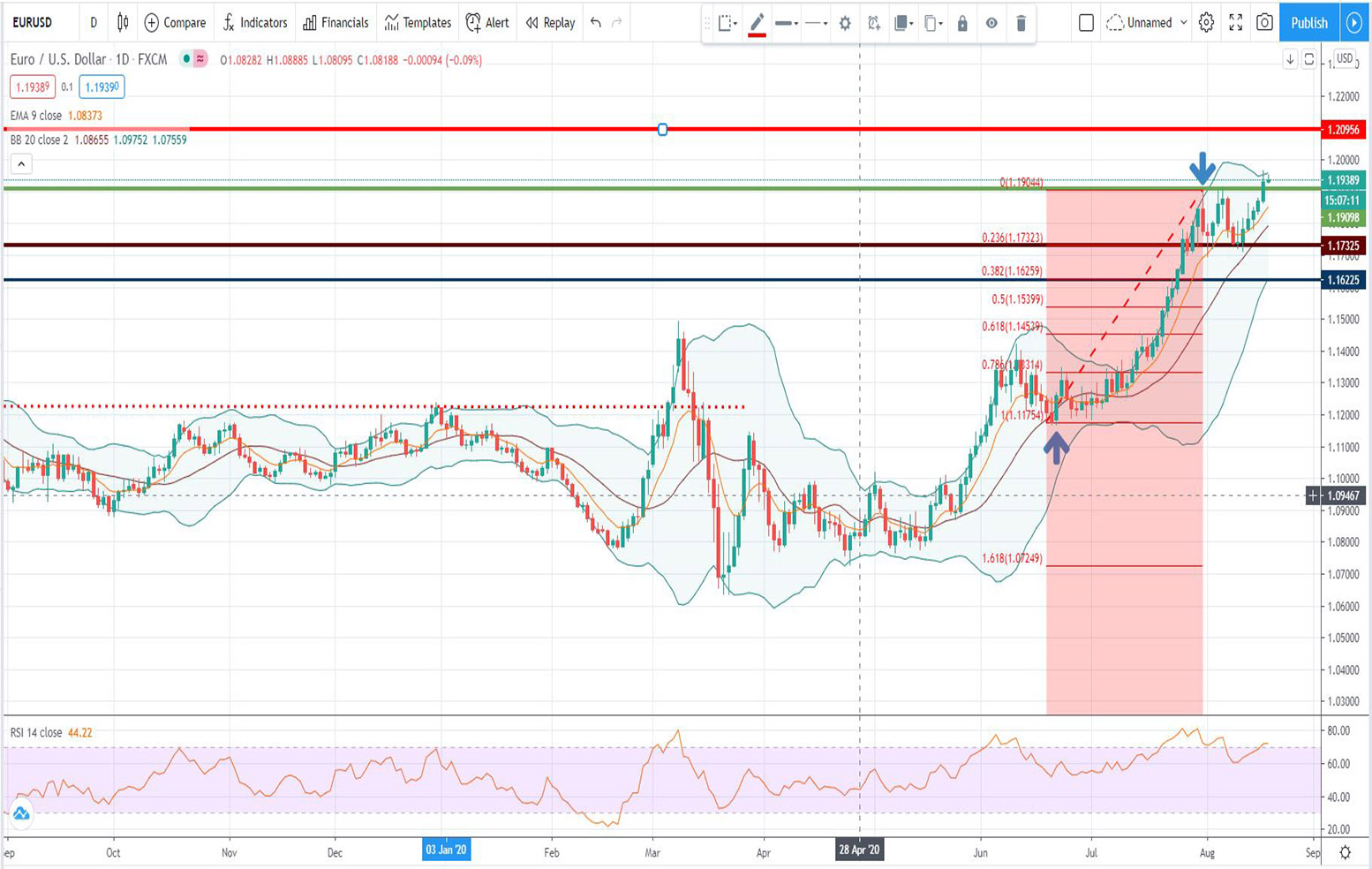
Task: Lock the selected drawing
Action: 962,24
